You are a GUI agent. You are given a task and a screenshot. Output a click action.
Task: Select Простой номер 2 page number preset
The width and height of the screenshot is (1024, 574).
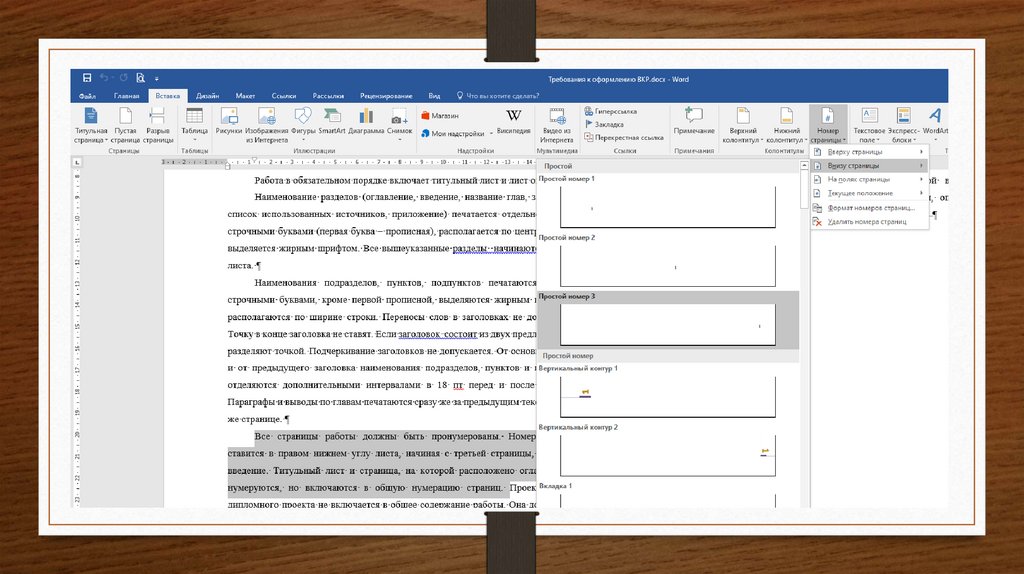pyautogui.click(x=667, y=261)
